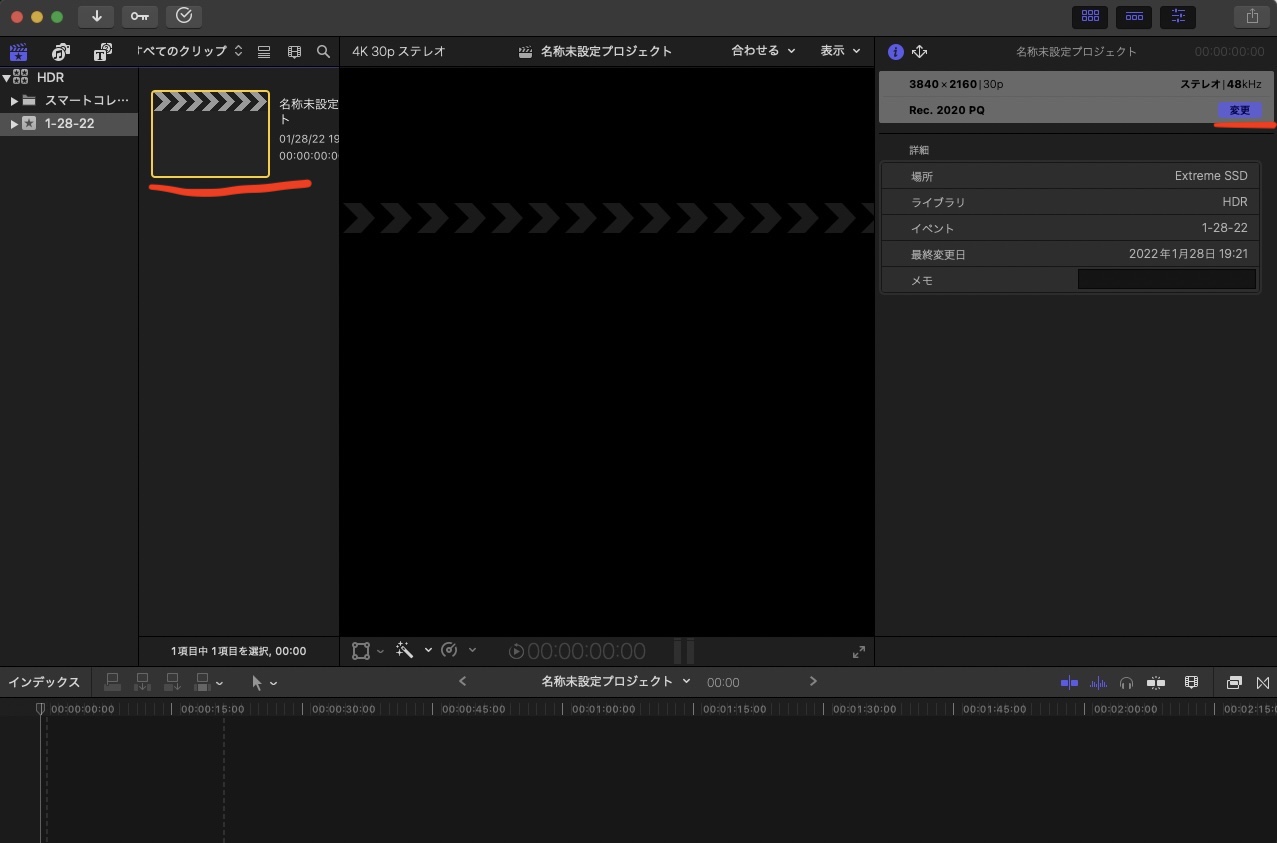This screenshot has height=843, width=1277.
Task: Open the インデックス timeline index
Action: tap(44, 682)
